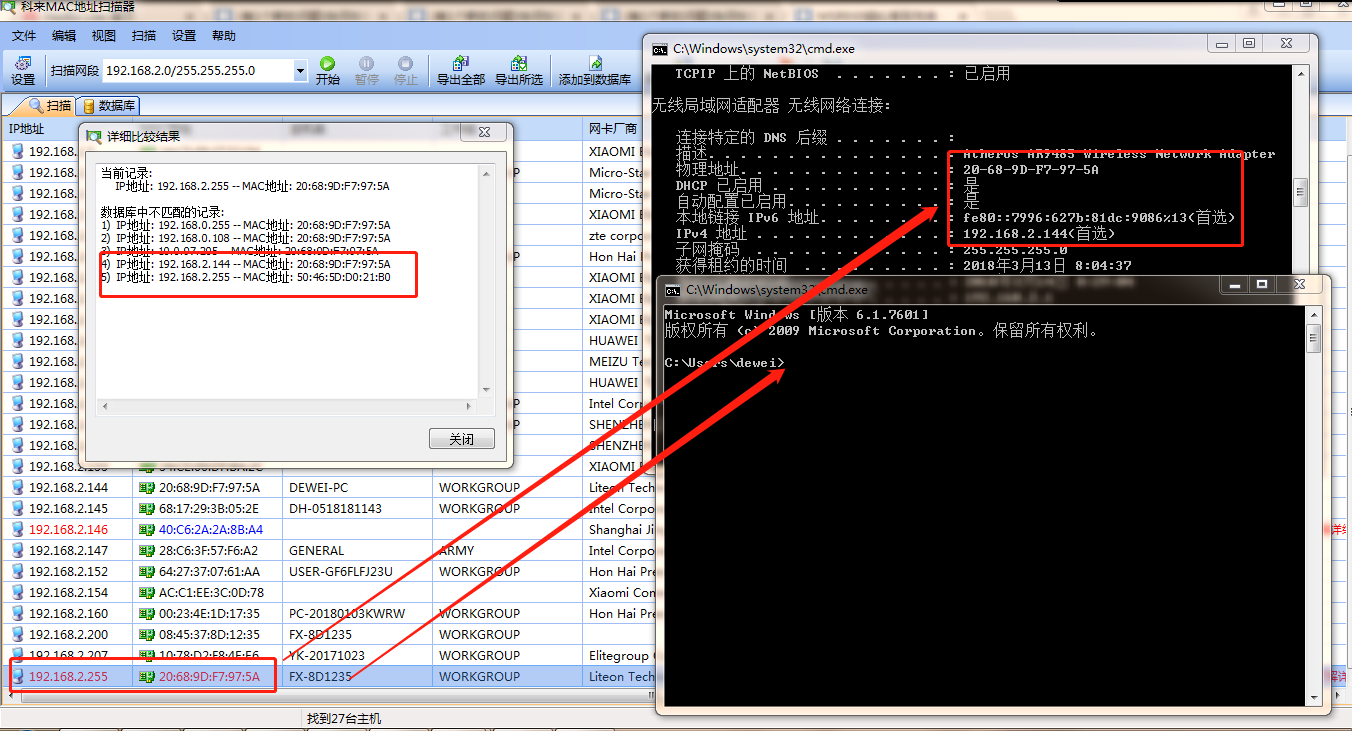Image resolution: width=1352 pixels, height=731 pixels.
Task: Click the MAC address 00:23:4E:1D:17:35
Action: [209, 614]
